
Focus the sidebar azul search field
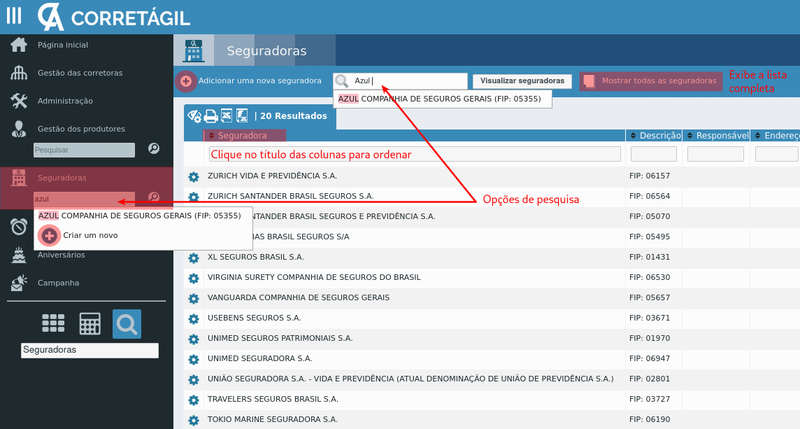tap(84, 198)
